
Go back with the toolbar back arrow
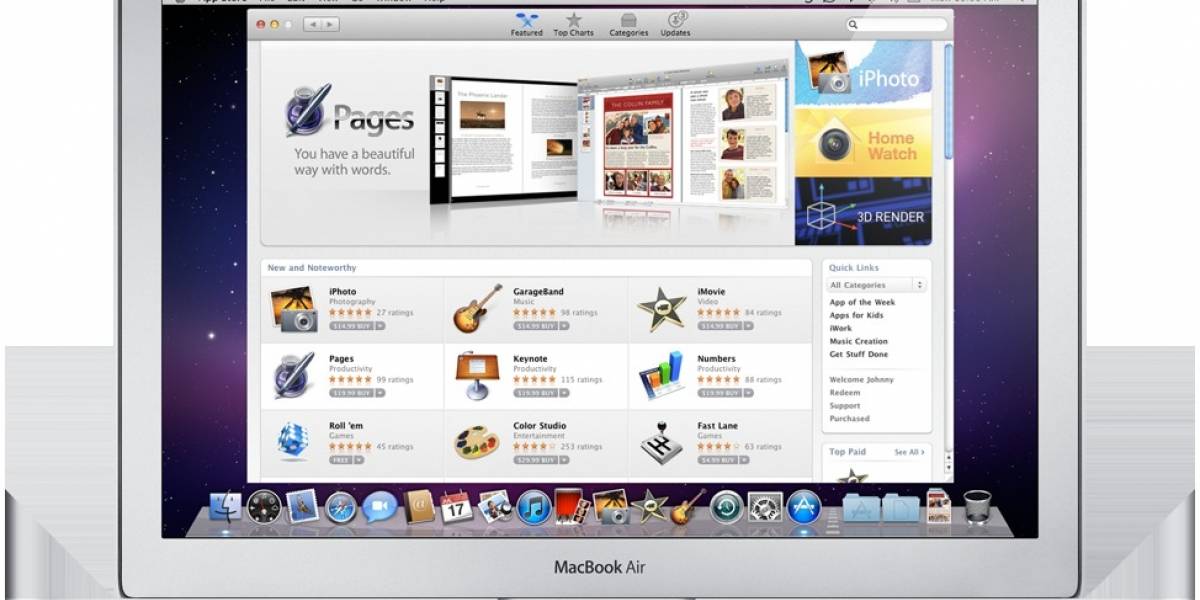[x=312, y=23]
